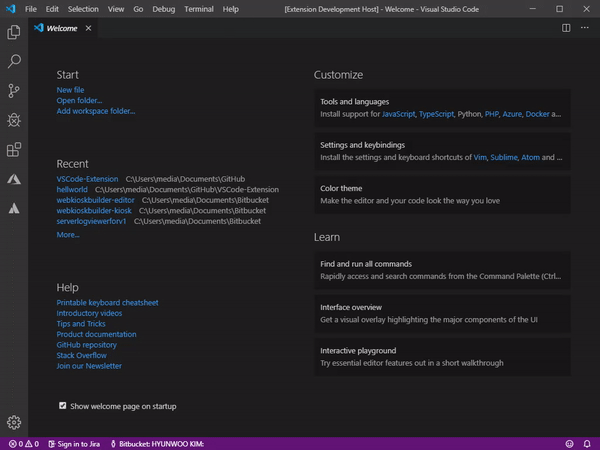Split the editor with the split icon
The width and height of the screenshot is (600, 450).
[566, 28]
